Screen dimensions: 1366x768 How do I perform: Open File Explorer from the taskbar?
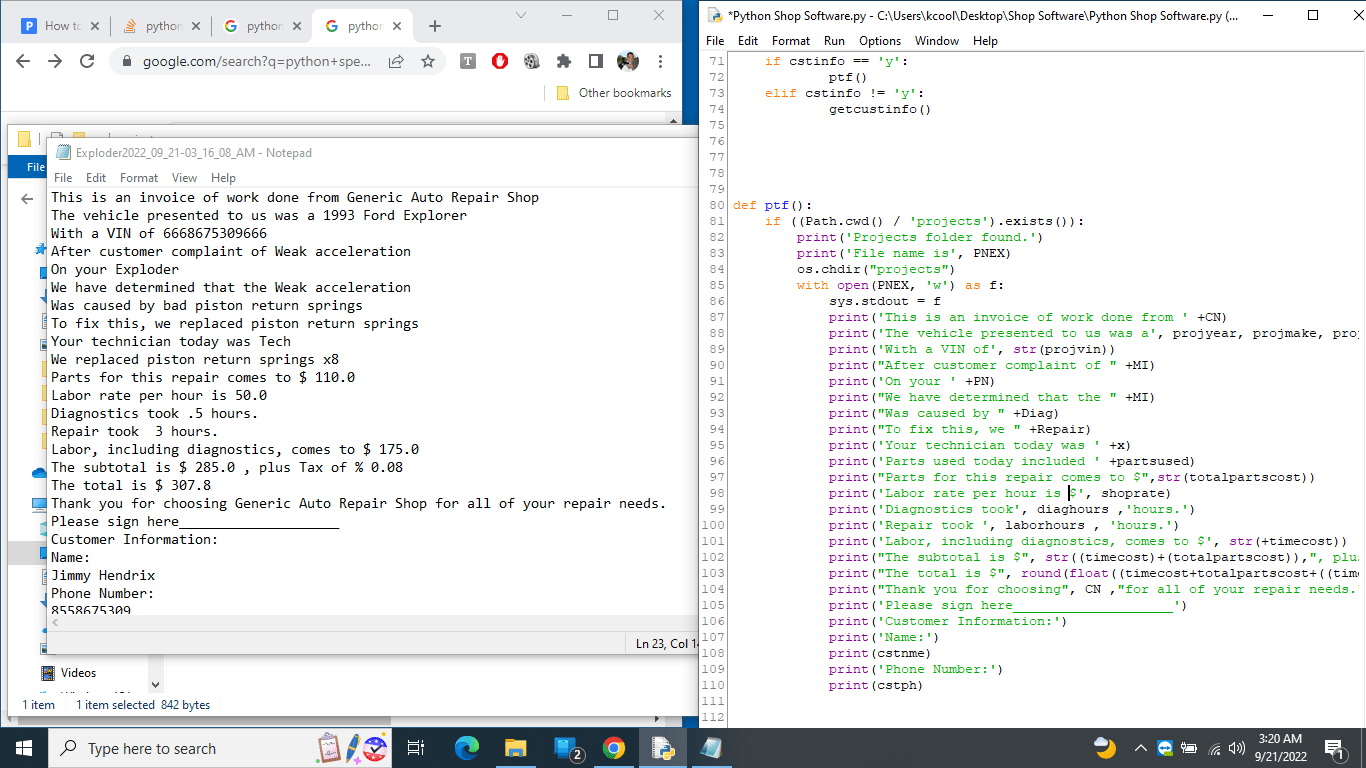[x=516, y=748]
